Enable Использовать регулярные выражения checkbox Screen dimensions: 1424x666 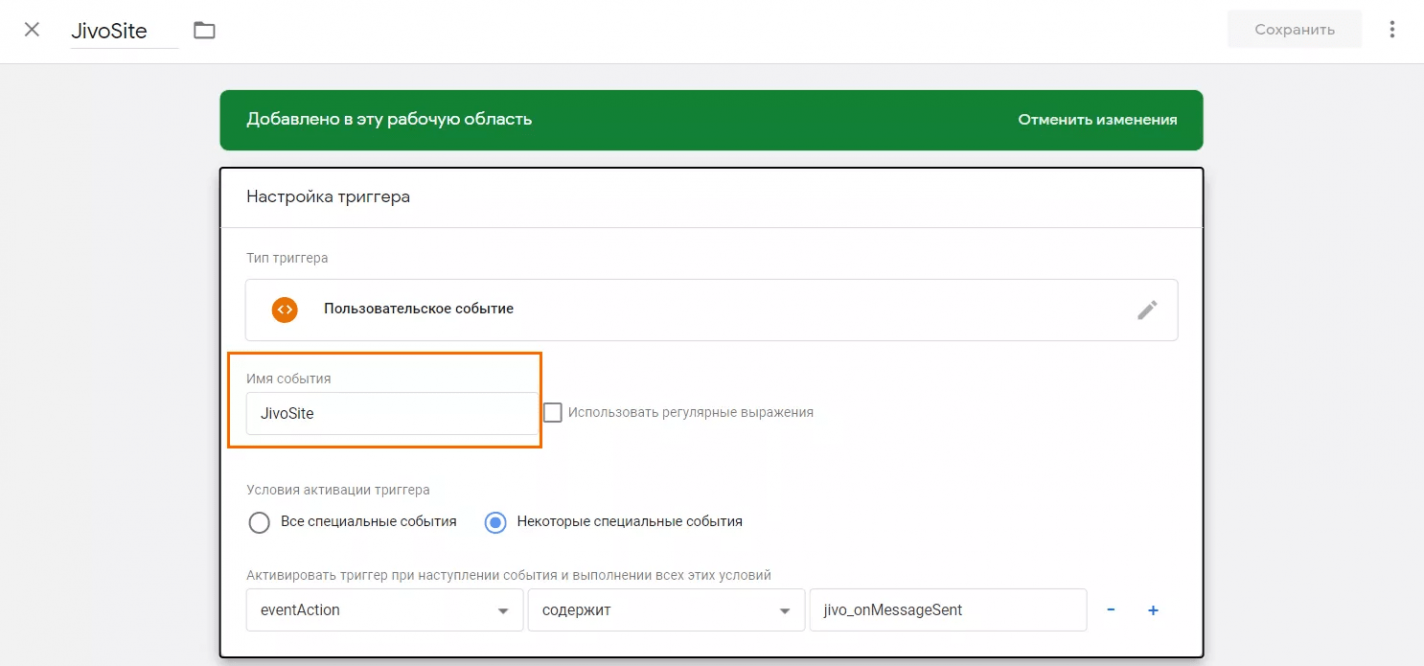click(553, 412)
